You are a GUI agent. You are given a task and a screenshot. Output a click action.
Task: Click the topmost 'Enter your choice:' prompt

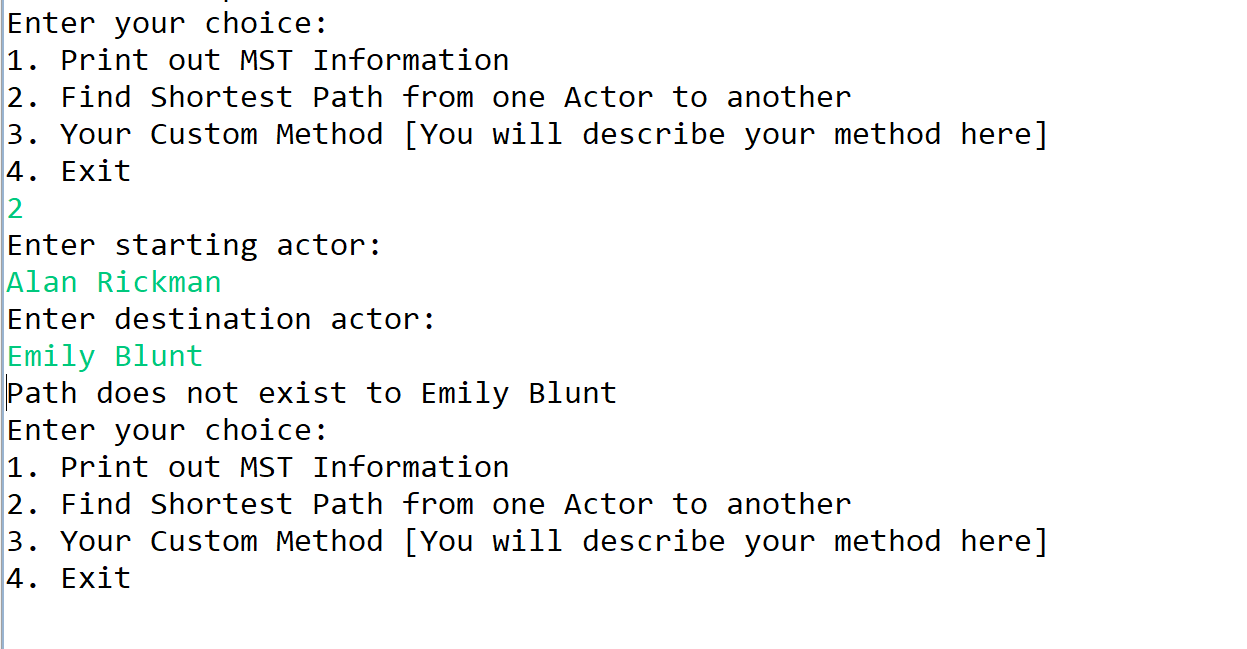click(168, 24)
